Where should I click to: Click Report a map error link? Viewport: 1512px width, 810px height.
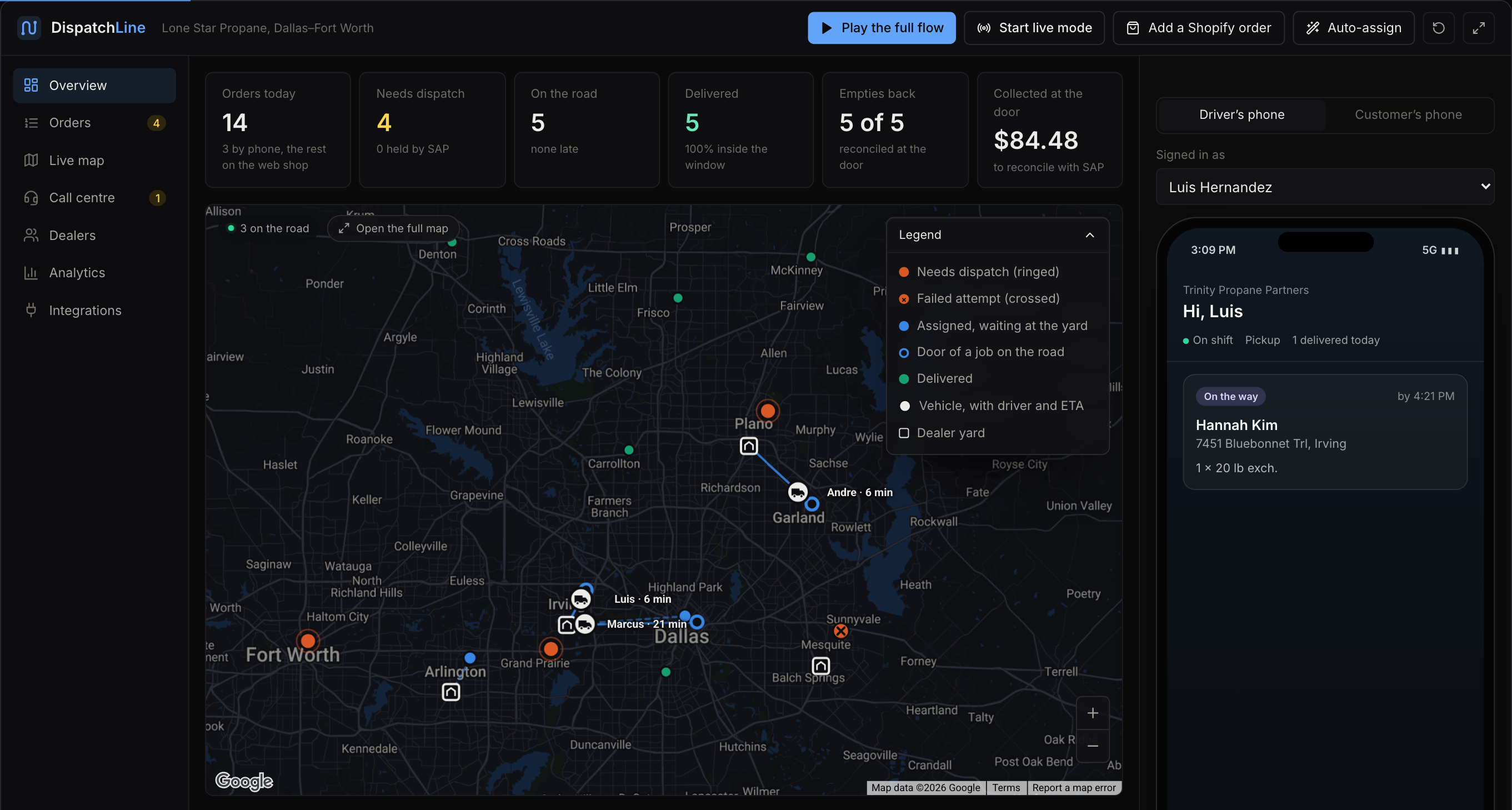(1074, 788)
